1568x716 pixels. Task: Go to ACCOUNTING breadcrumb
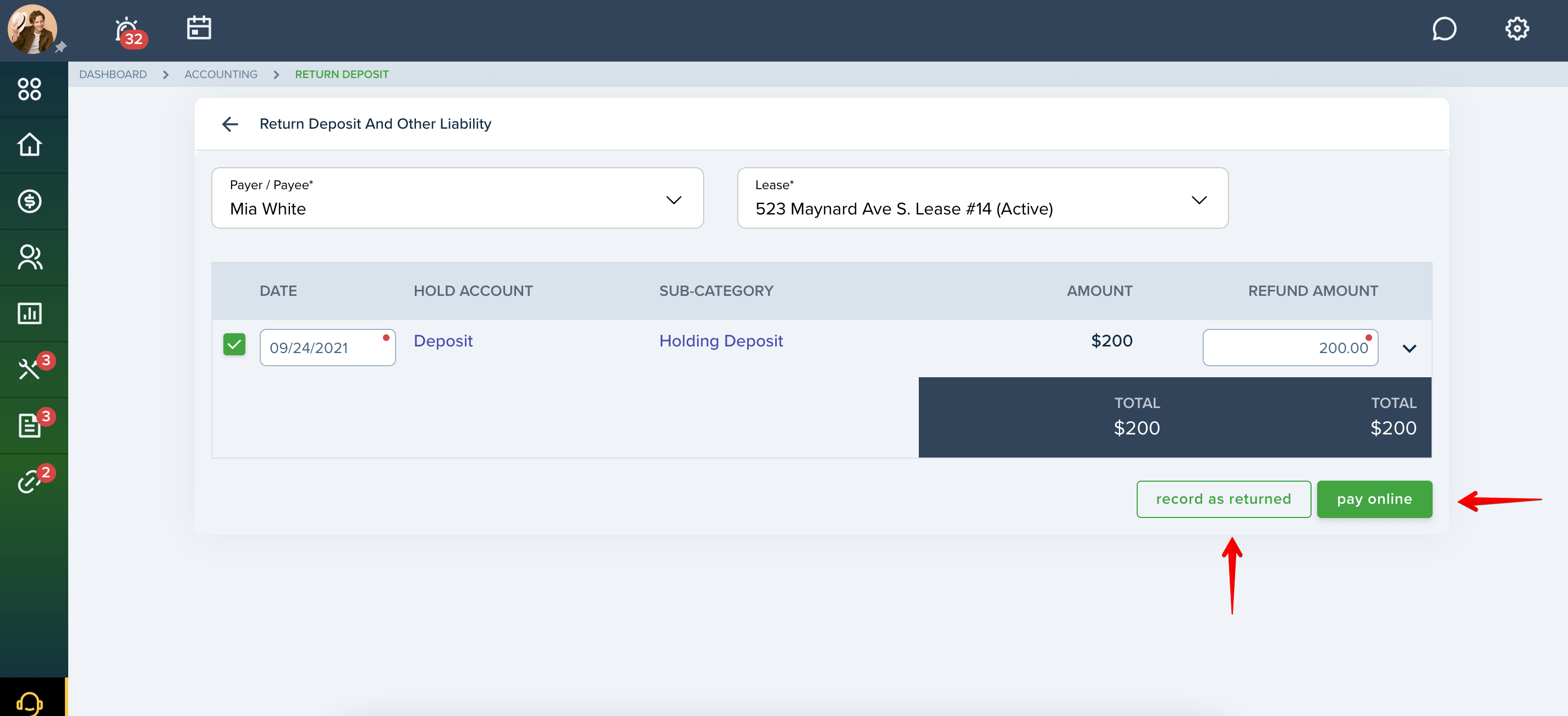coord(221,74)
